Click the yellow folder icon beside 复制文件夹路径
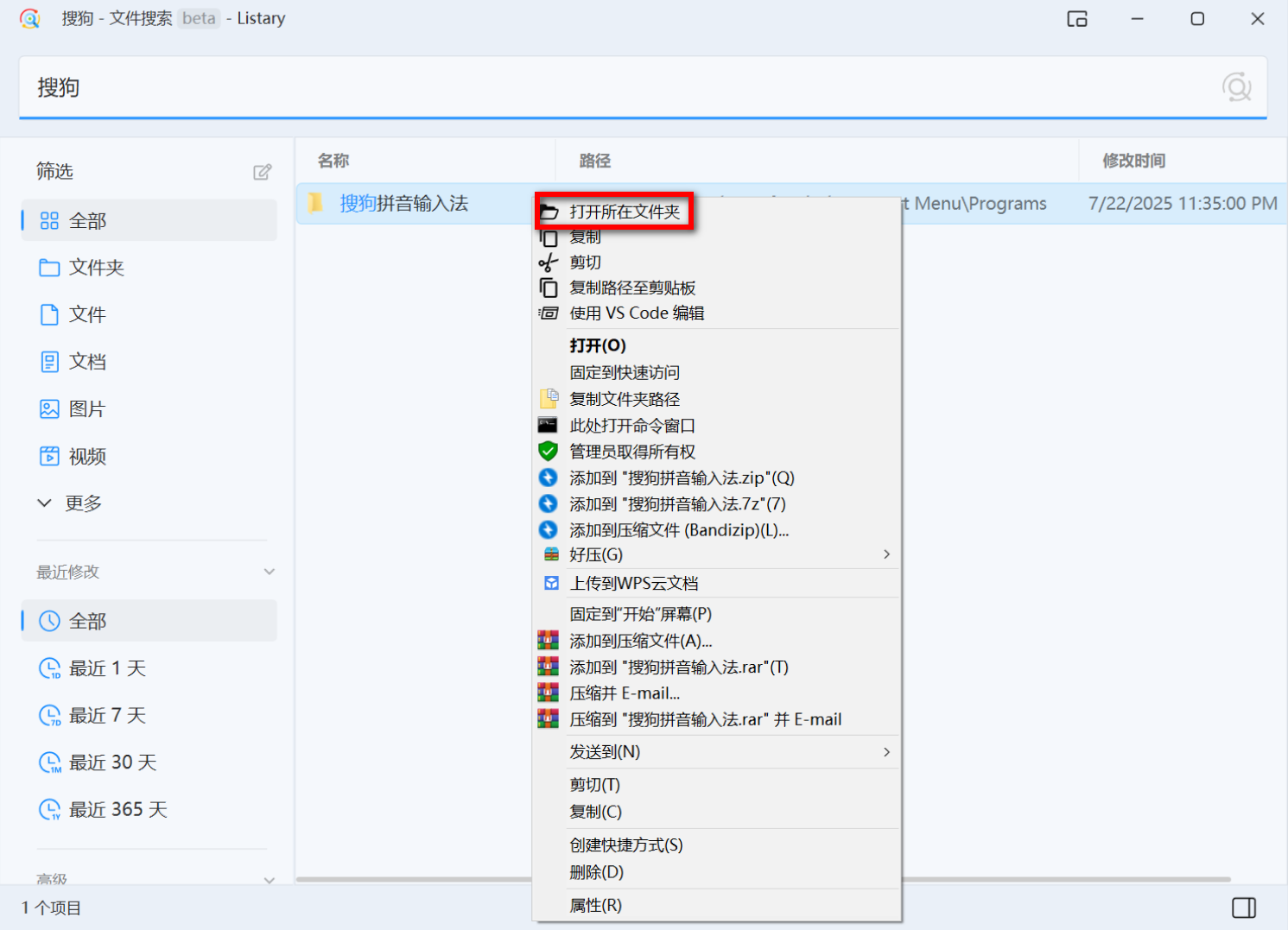 pyautogui.click(x=549, y=399)
